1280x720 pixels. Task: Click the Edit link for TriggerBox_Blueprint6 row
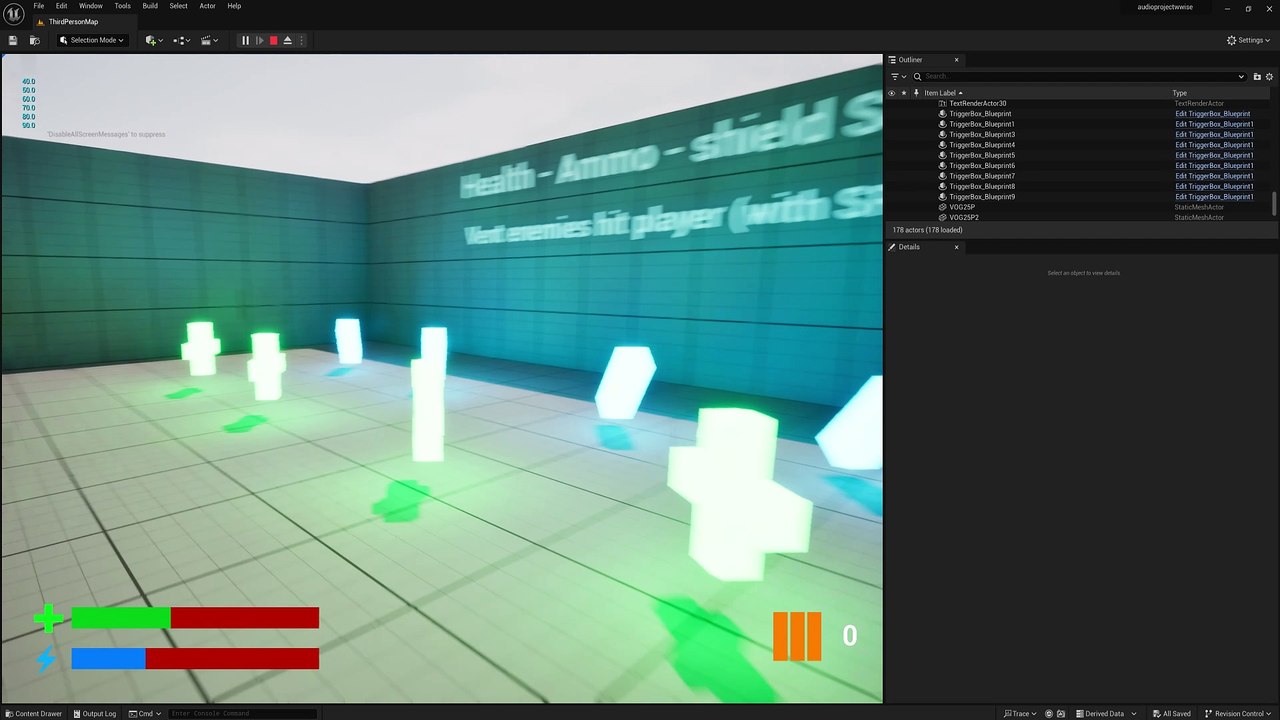[x=1214, y=165]
